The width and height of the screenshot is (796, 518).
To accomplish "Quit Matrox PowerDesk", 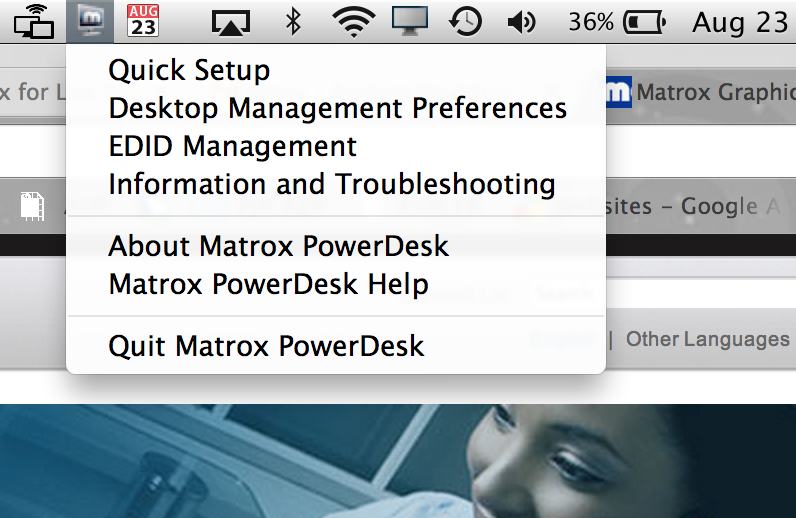I will (x=266, y=346).
